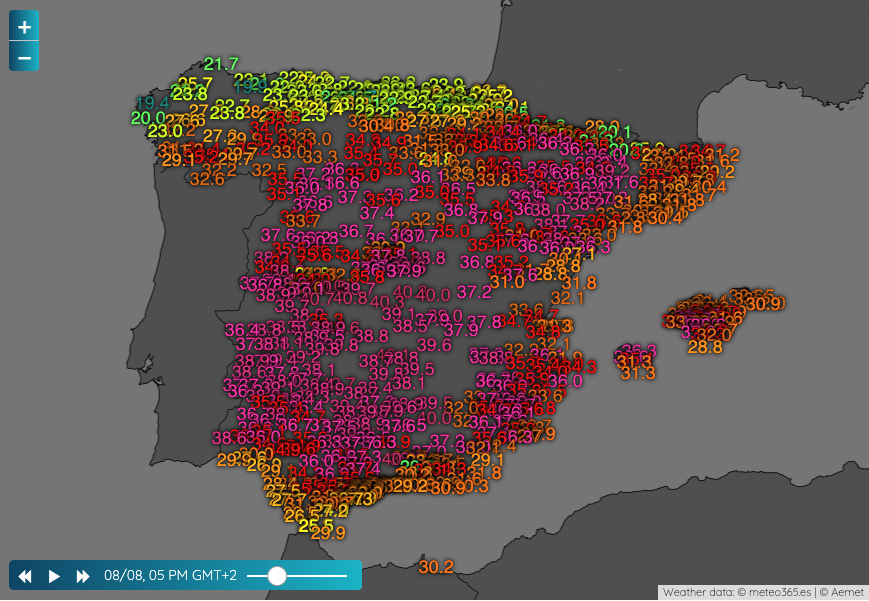Click the southern 29.9 temperature label

[x=327, y=532]
